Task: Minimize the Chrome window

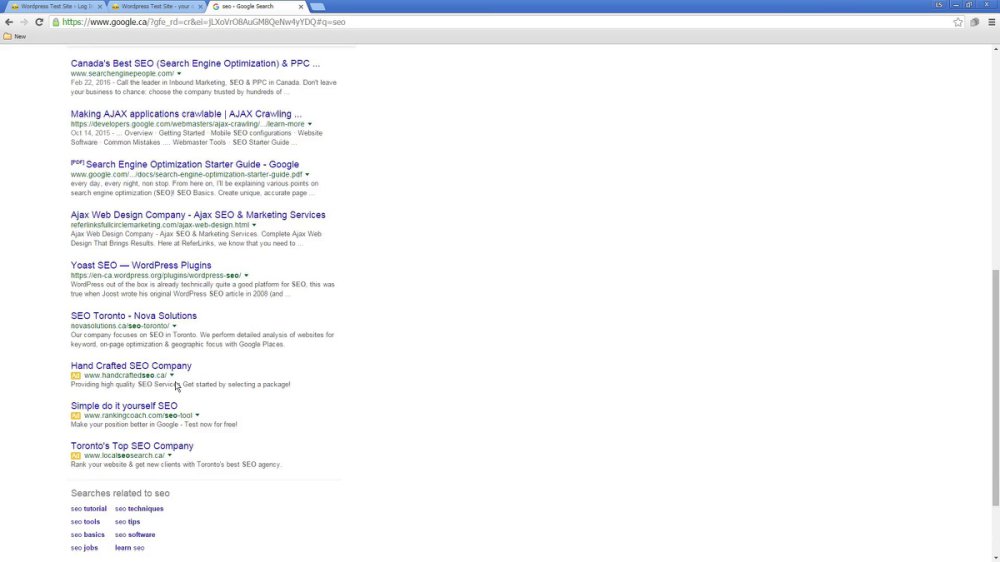Action: (955, 5)
